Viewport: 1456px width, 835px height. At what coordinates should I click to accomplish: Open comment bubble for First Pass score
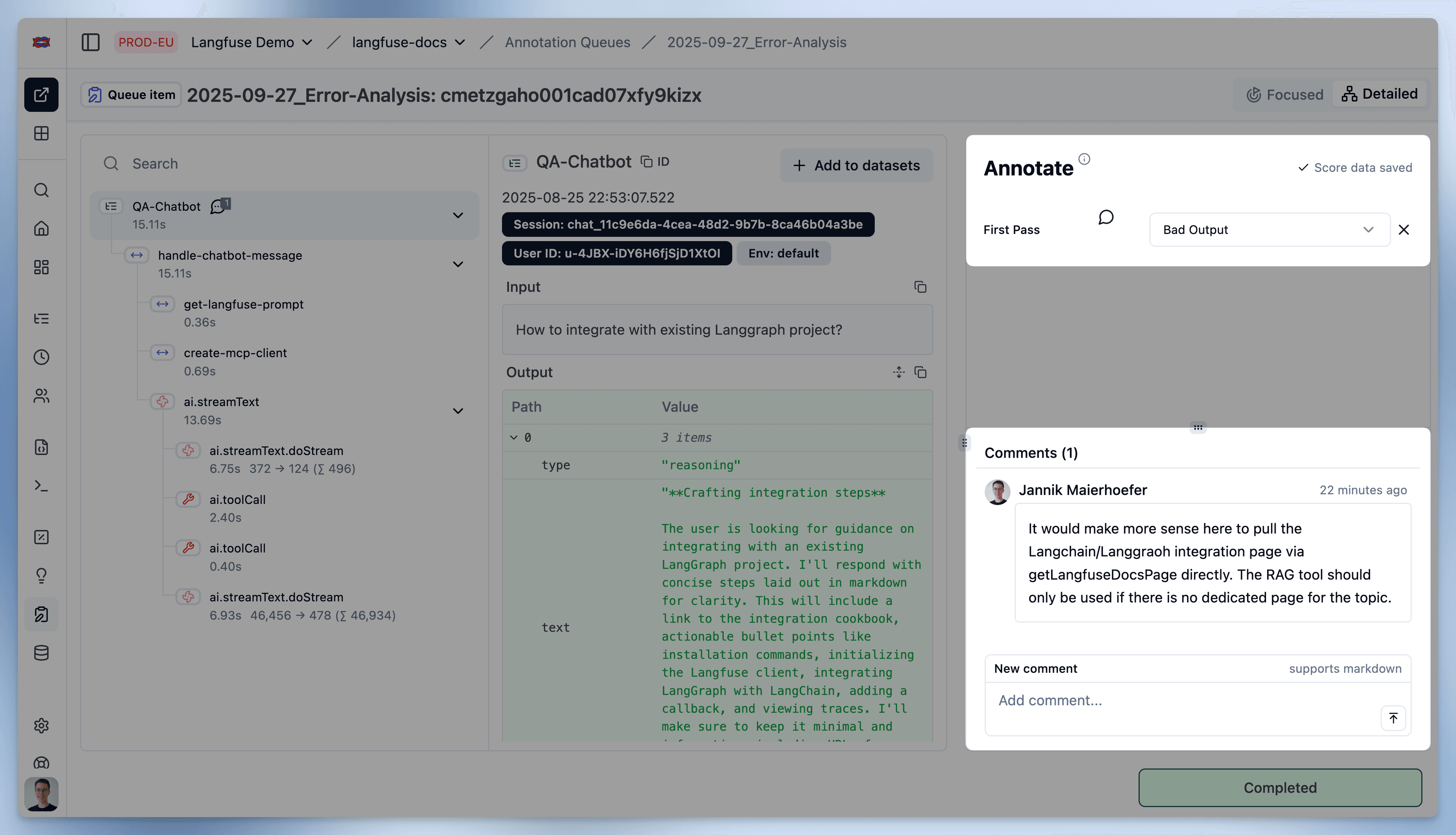[x=1106, y=217]
